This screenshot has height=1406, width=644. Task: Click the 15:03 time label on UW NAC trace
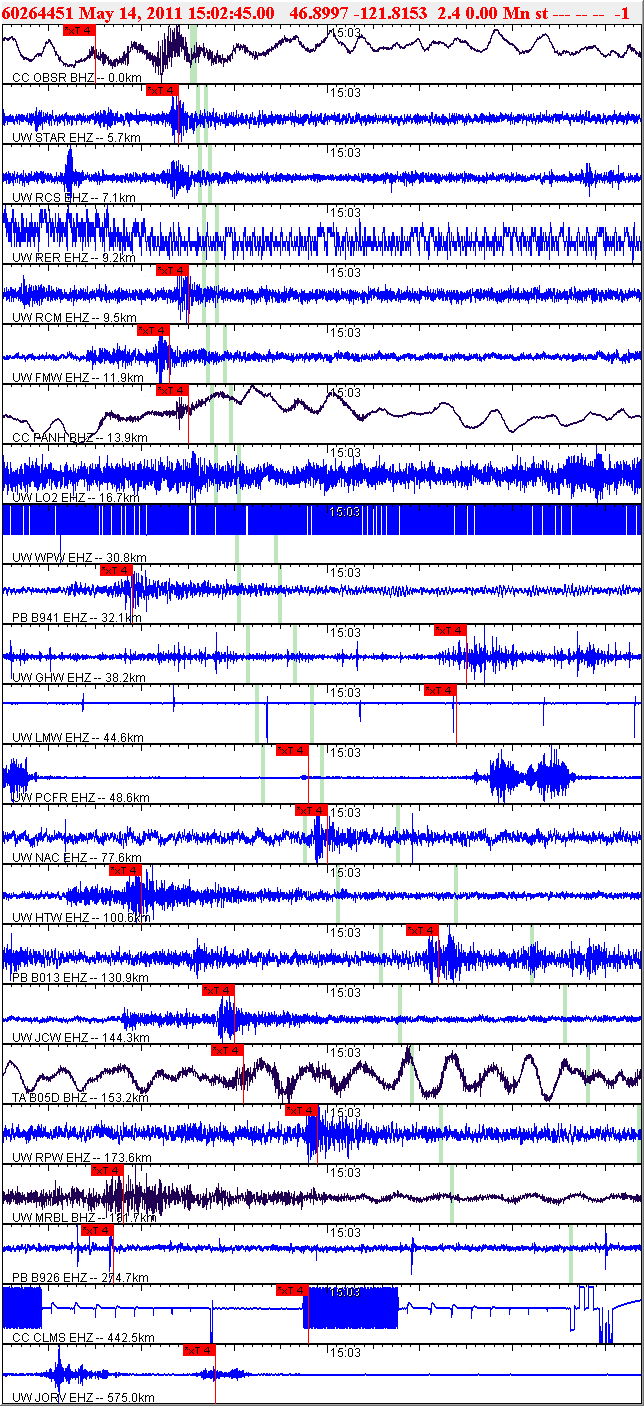(x=346, y=813)
